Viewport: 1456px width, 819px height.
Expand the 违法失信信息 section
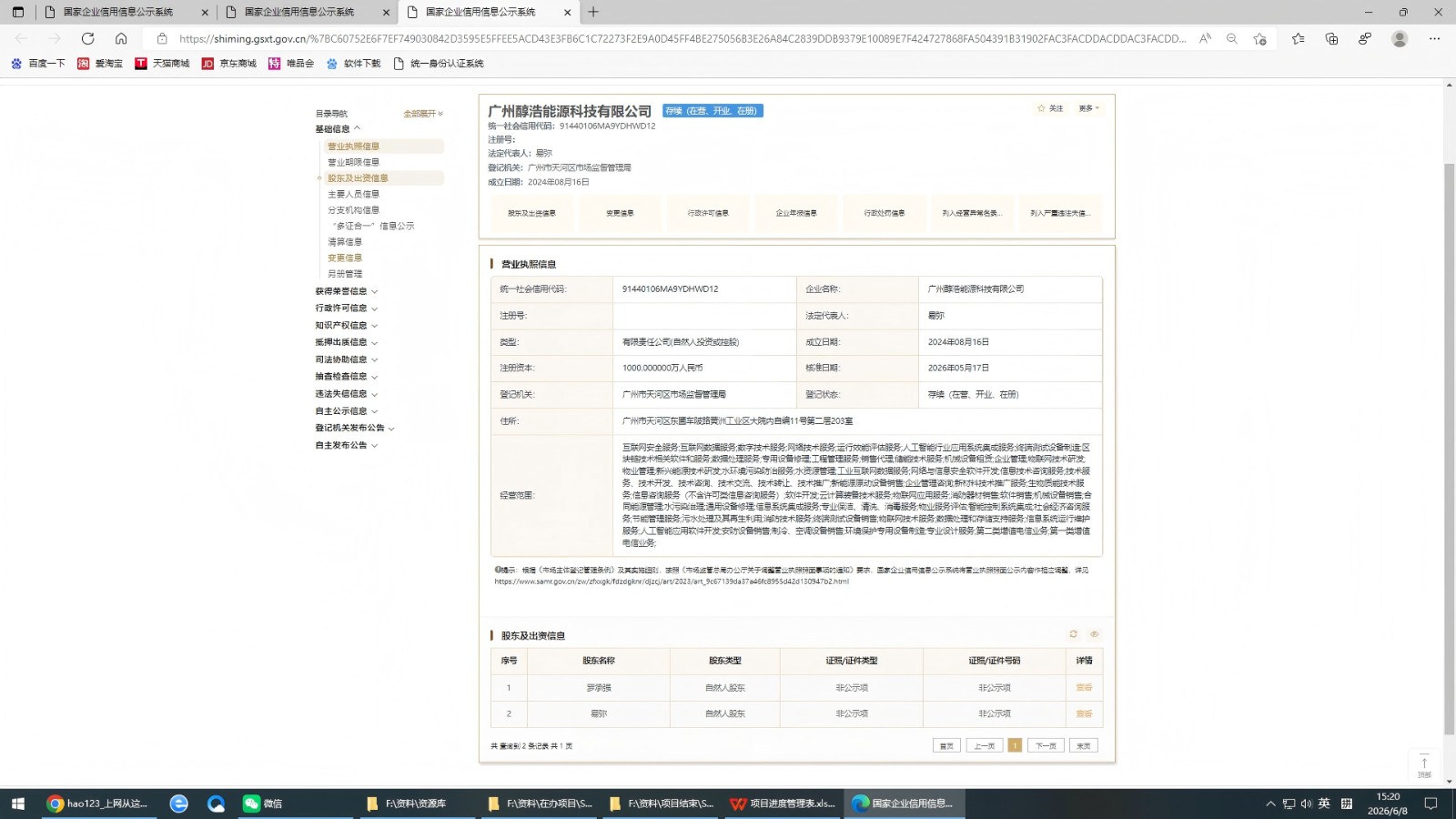347,394
